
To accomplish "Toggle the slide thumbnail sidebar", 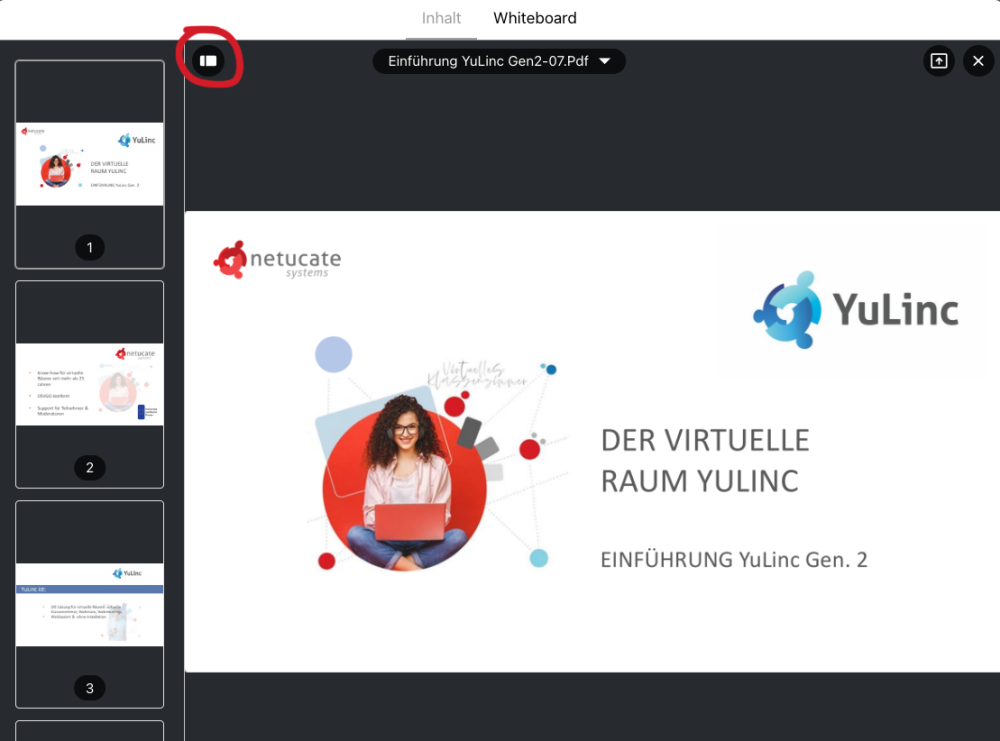I will 208,61.
